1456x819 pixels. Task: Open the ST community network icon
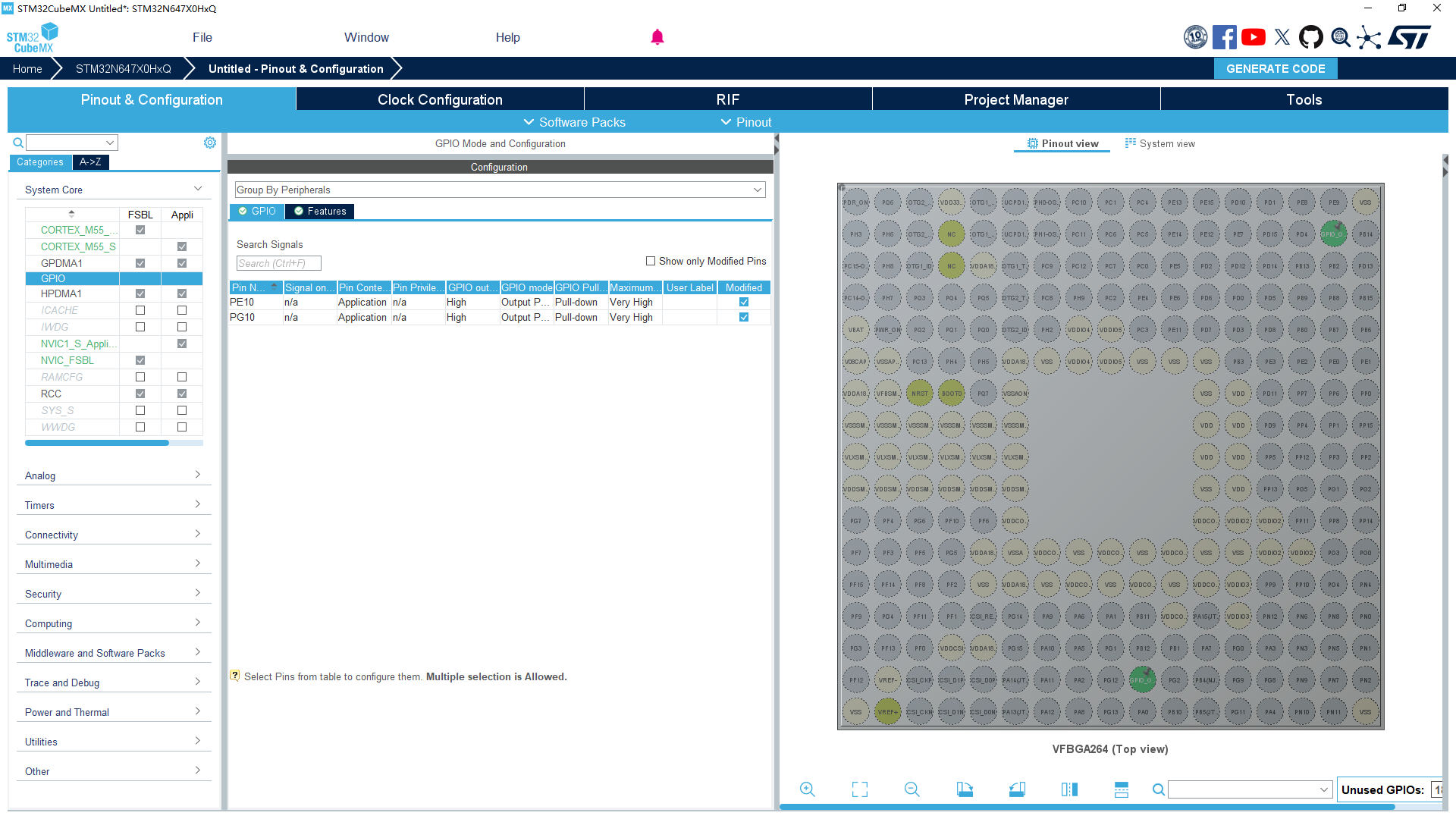click(x=1369, y=37)
